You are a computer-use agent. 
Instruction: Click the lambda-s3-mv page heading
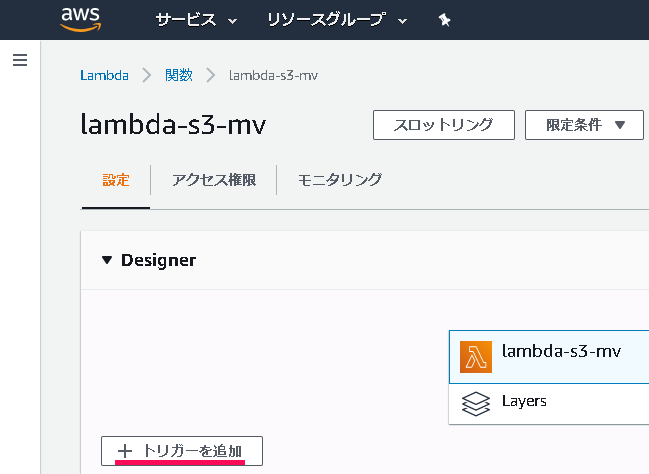click(173, 124)
